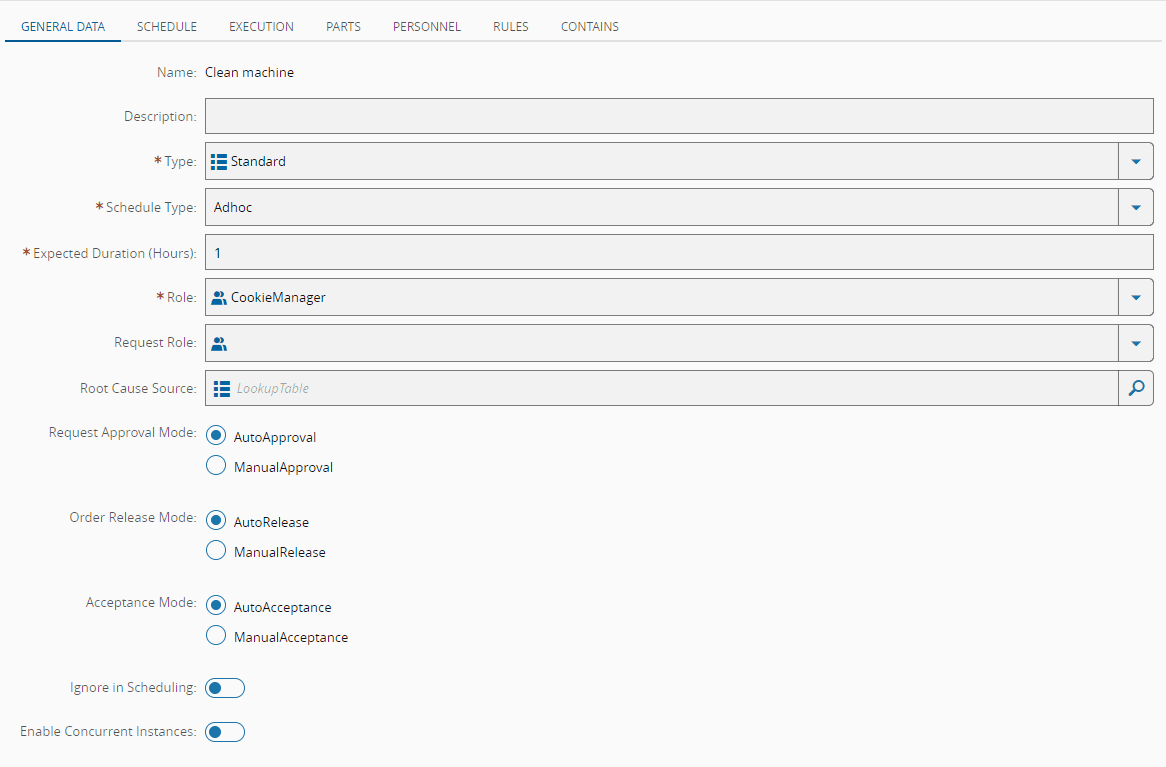This screenshot has width=1166, height=767.
Task: Expand the Role dropdown arrow
Action: coord(1135,297)
